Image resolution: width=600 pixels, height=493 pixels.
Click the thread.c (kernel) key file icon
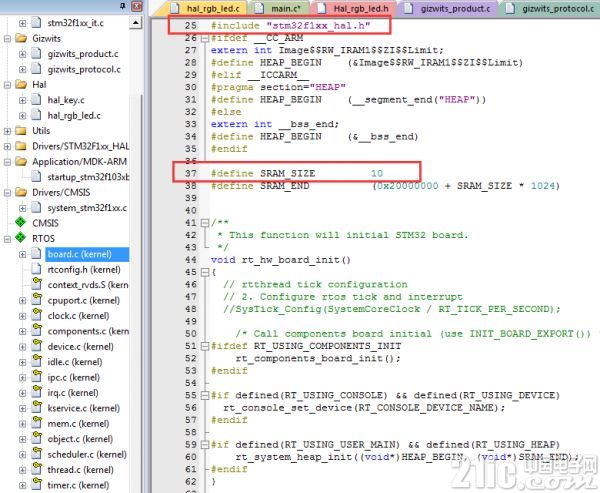(37, 469)
